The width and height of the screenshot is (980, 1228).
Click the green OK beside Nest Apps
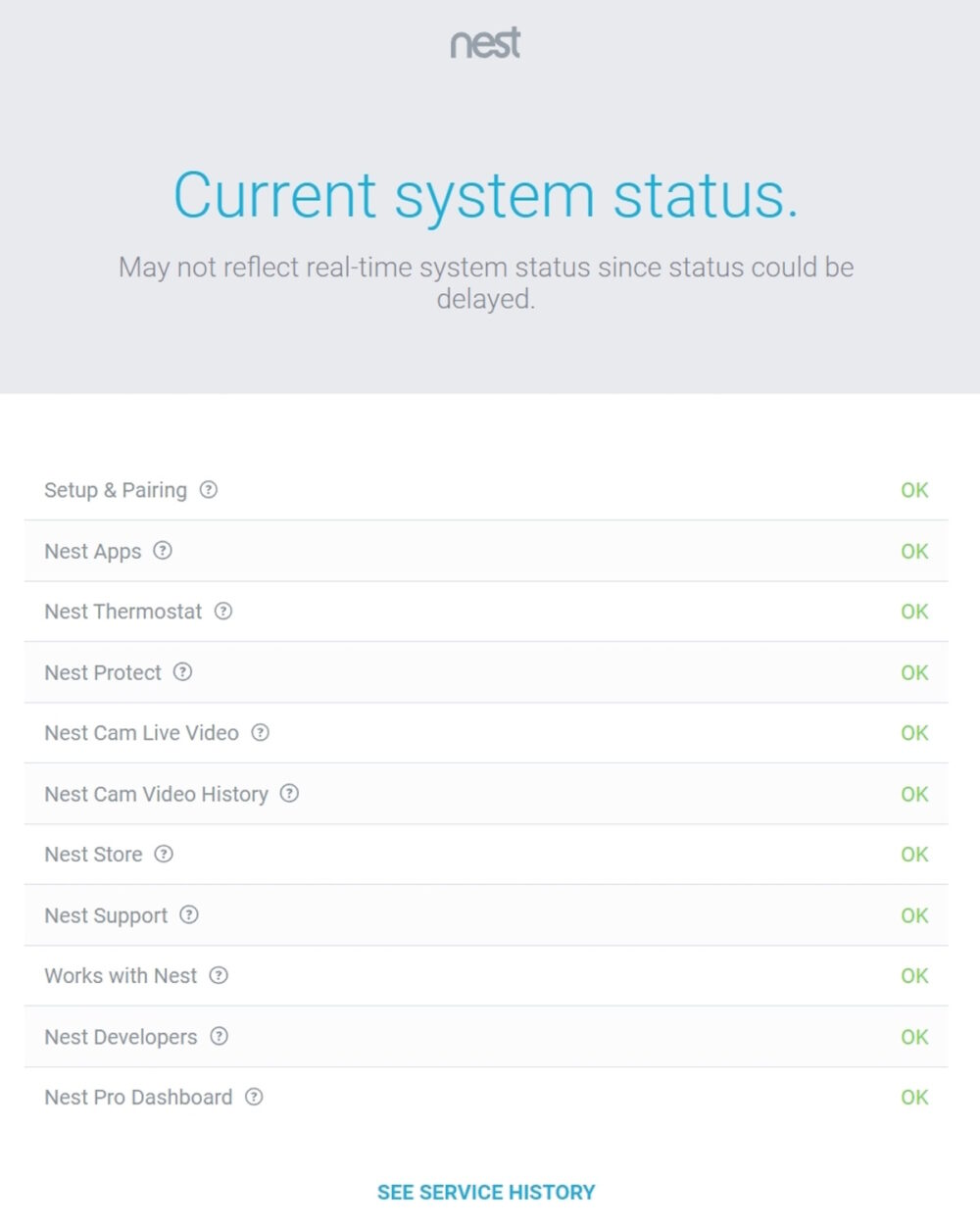(914, 551)
